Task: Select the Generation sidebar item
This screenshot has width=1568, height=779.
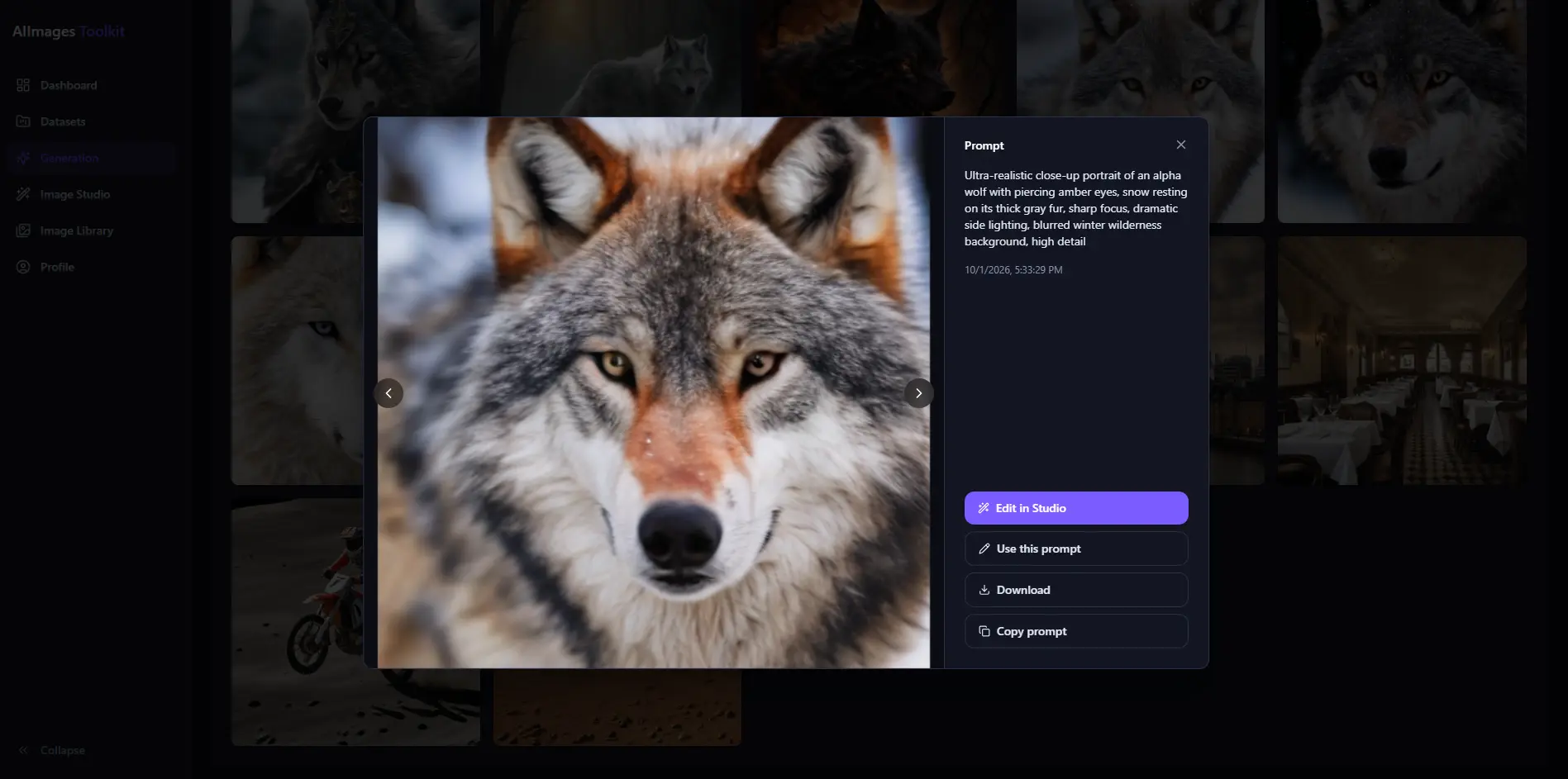Action: [x=92, y=158]
